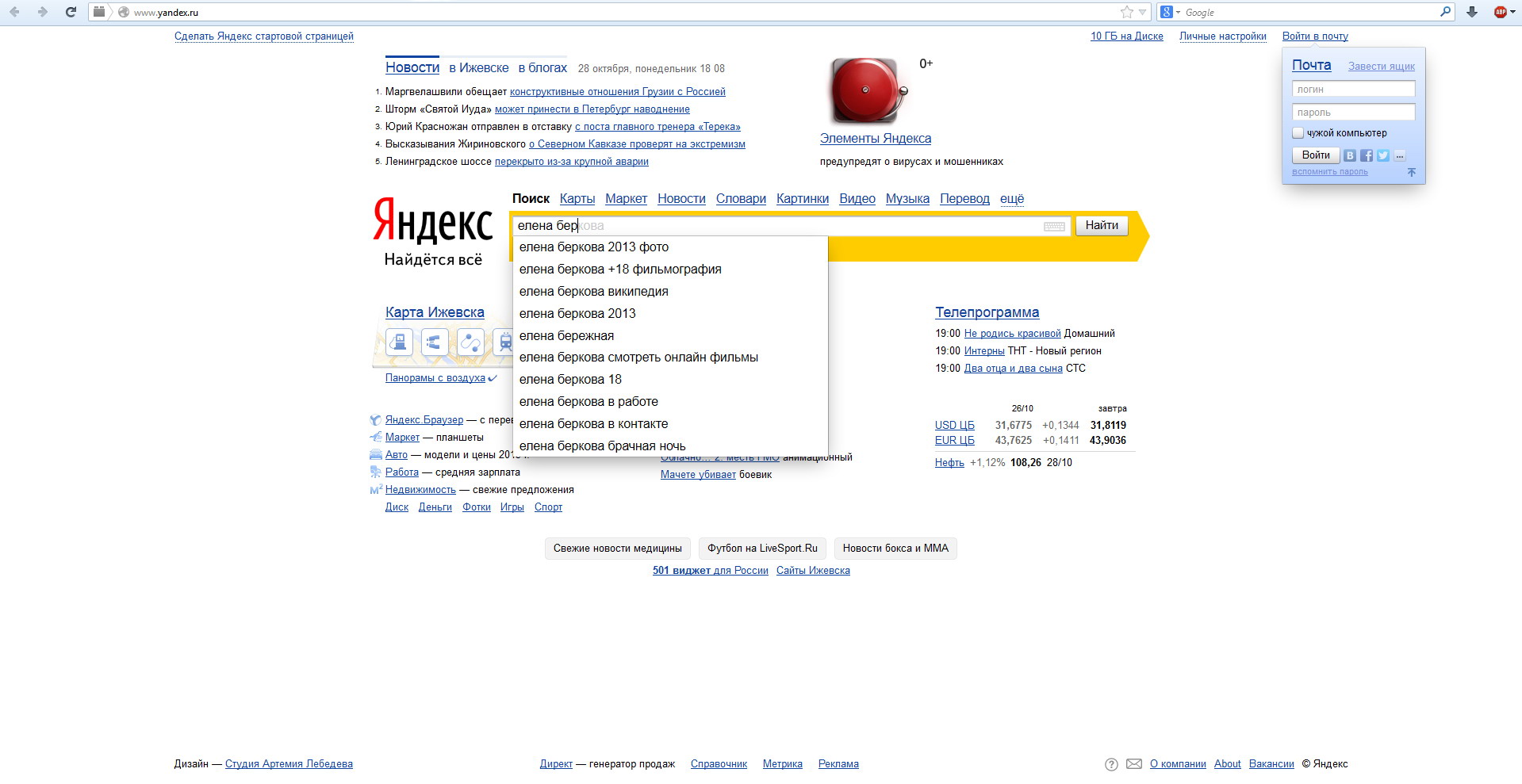Click the Недвижимость m² icon
The image size is (1522, 784).
click(x=375, y=490)
